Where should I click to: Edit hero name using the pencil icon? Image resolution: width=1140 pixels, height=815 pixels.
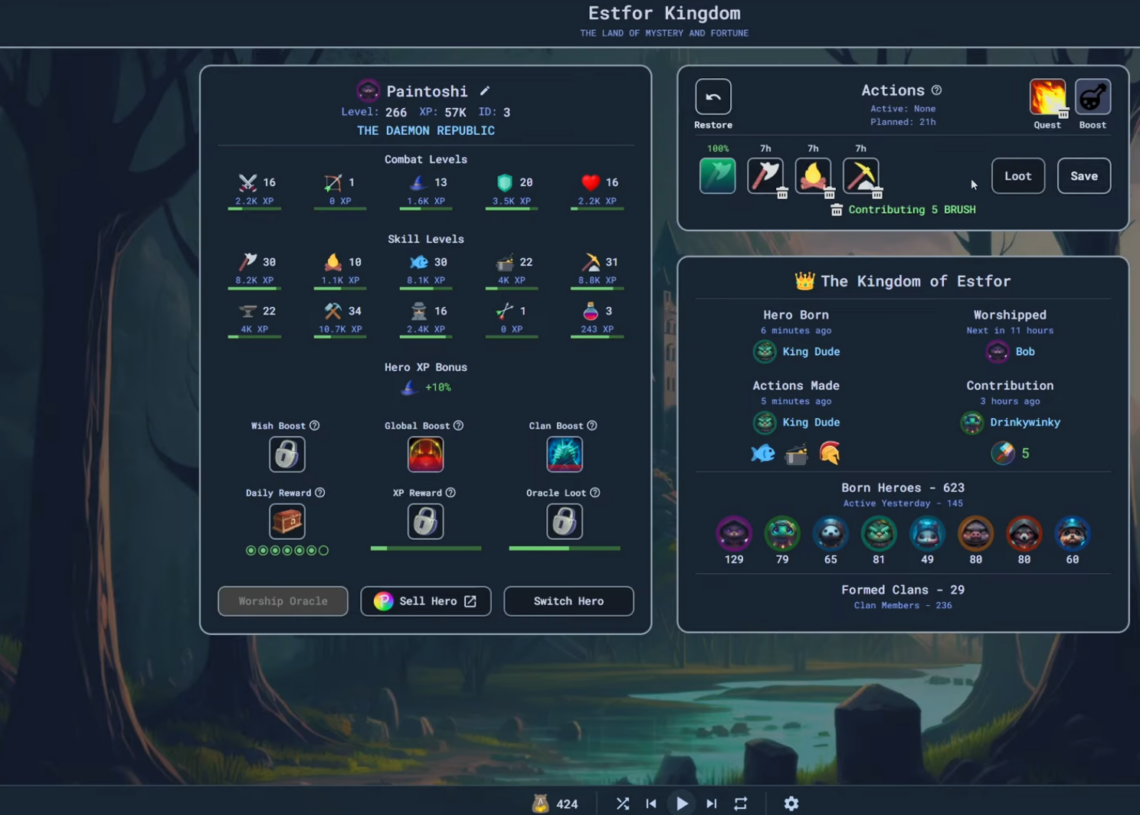(484, 90)
